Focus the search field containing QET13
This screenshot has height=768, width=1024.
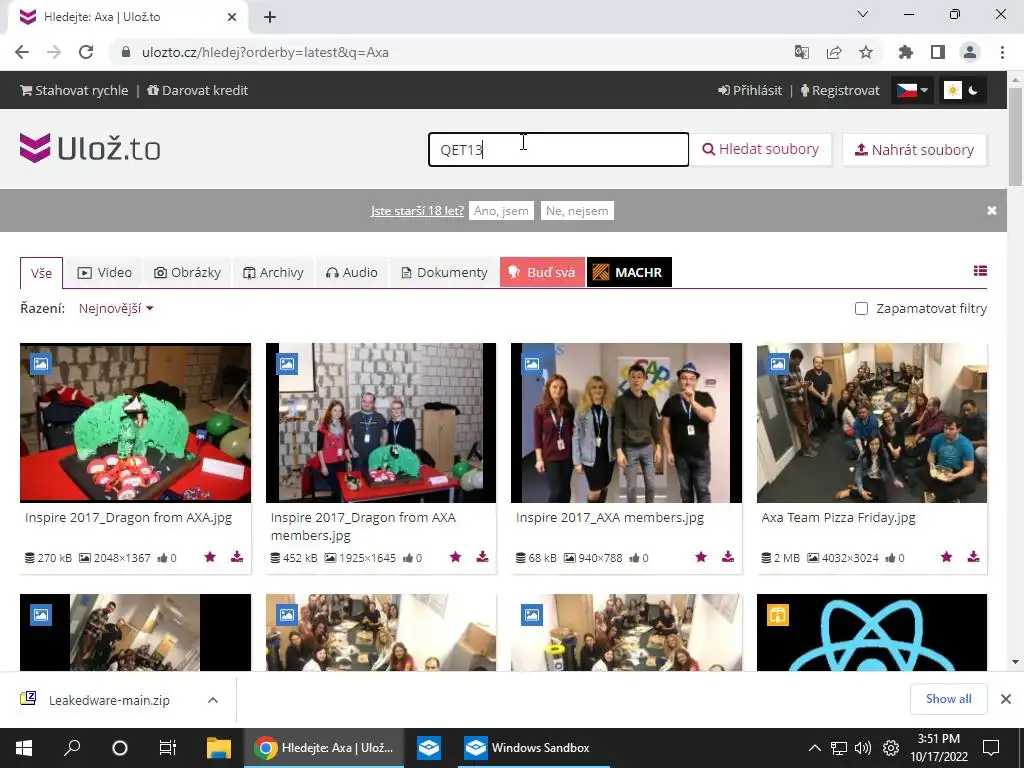(x=558, y=150)
